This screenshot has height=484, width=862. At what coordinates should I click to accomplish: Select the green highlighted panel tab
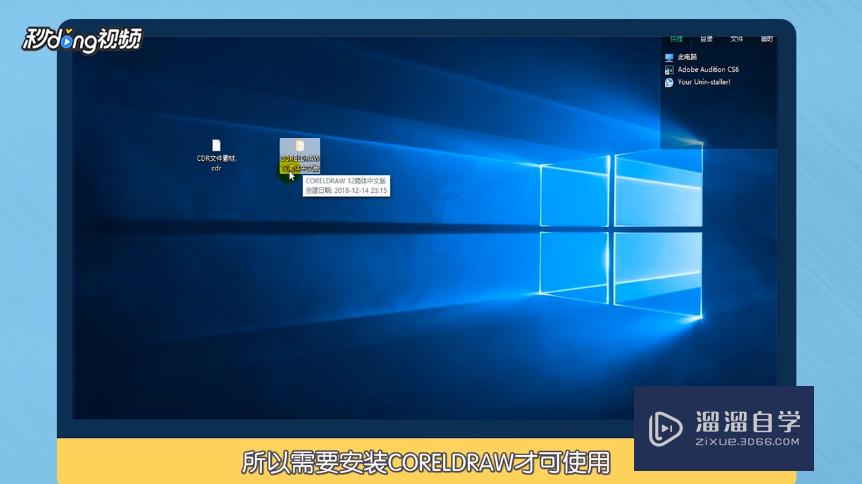click(676, 39)
